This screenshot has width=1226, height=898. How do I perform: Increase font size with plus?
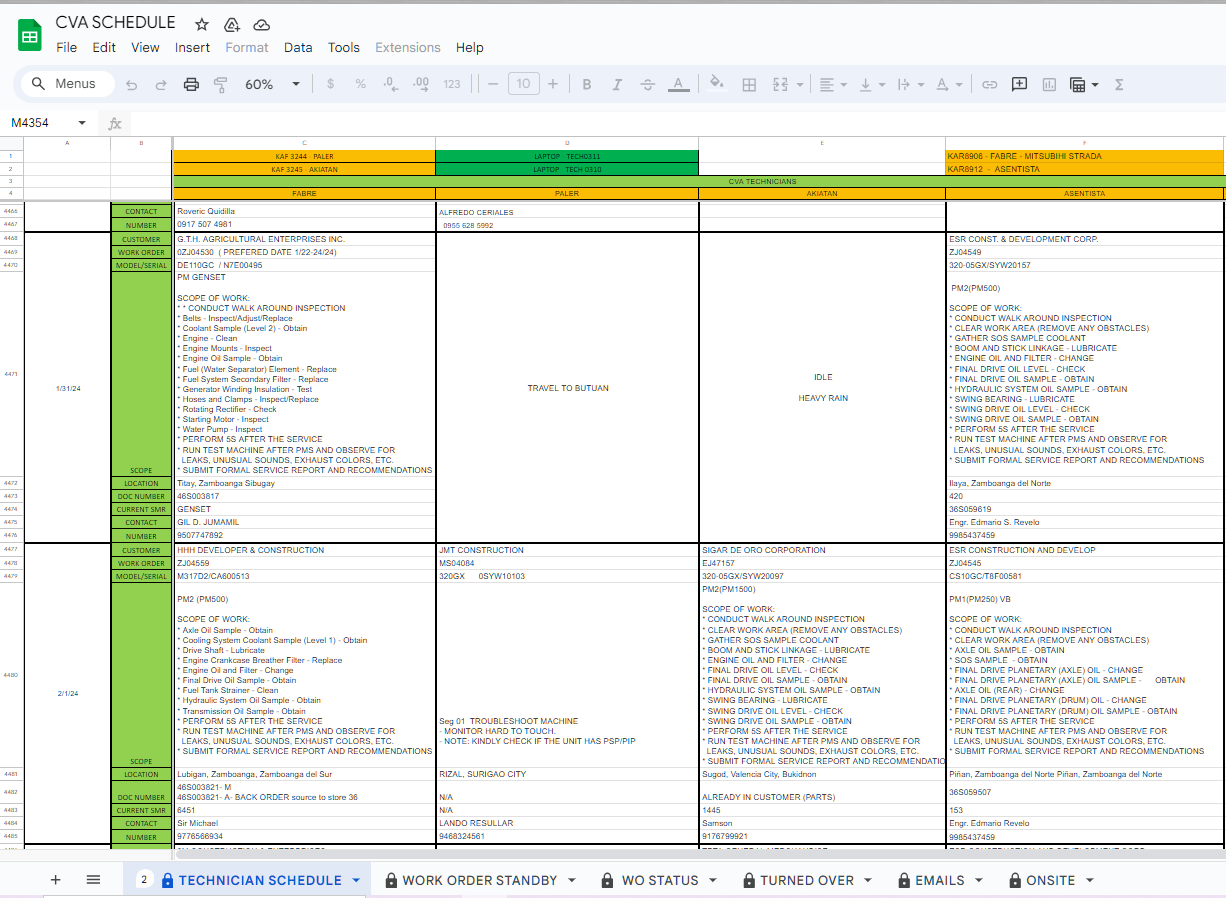coord(553,84)
